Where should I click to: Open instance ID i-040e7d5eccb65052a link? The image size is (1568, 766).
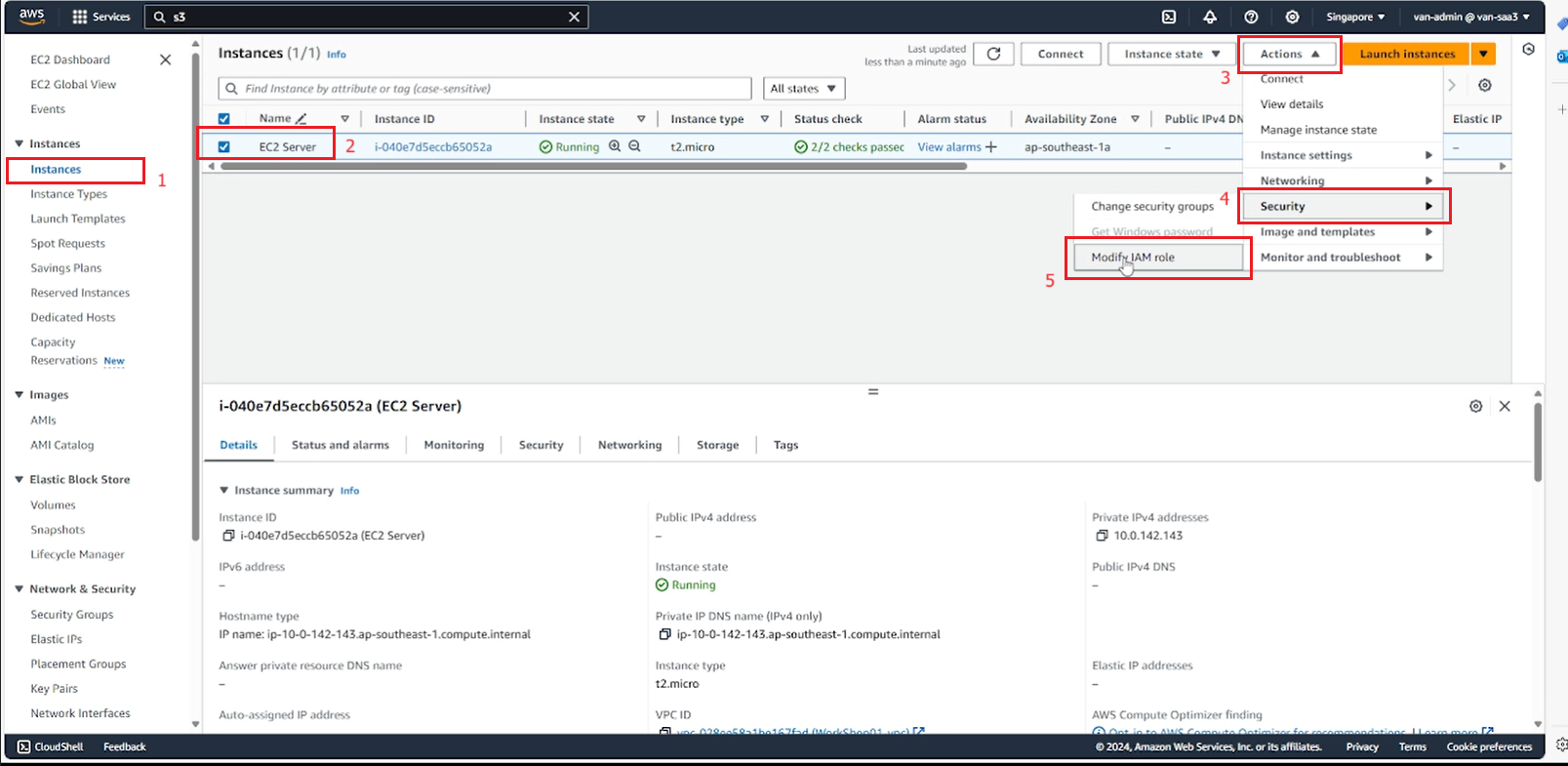433,146
